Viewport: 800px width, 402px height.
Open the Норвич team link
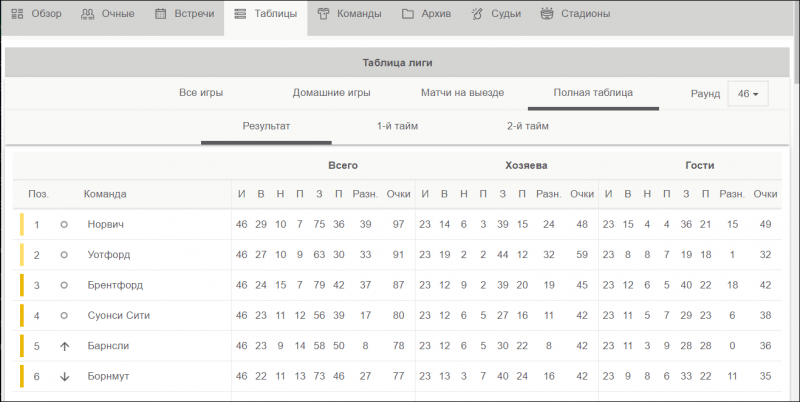pos(106,224)
